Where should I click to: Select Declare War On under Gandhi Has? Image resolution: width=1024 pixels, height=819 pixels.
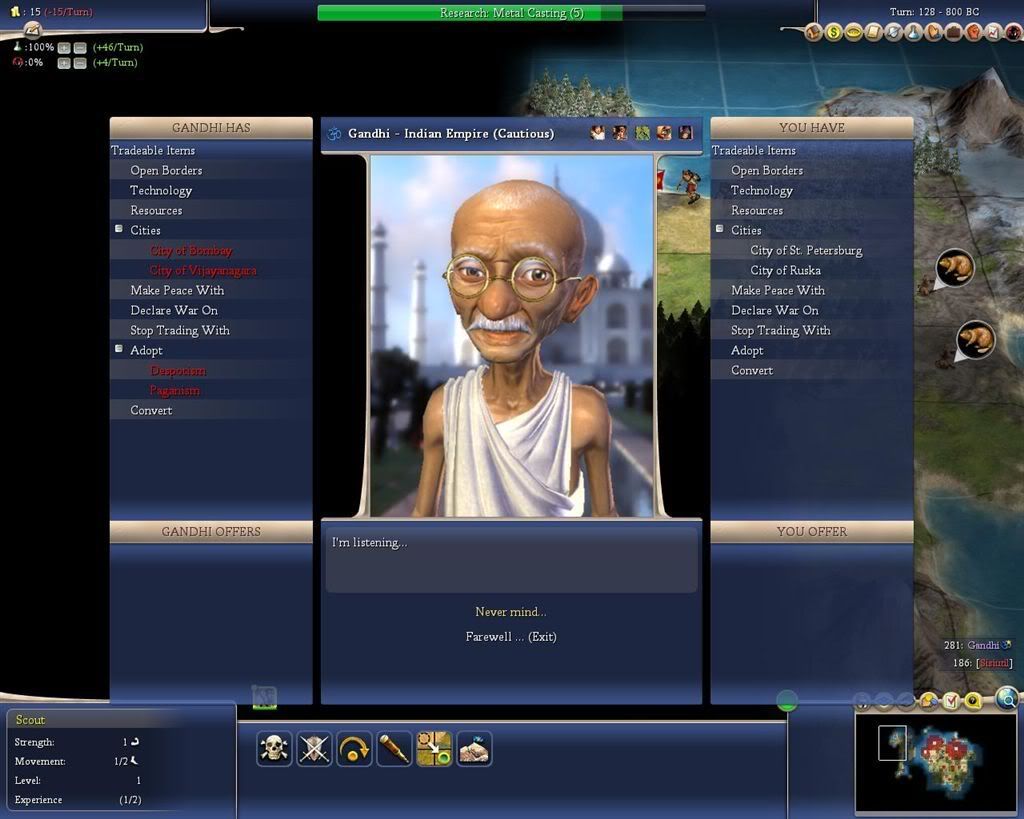click(174, 310)
